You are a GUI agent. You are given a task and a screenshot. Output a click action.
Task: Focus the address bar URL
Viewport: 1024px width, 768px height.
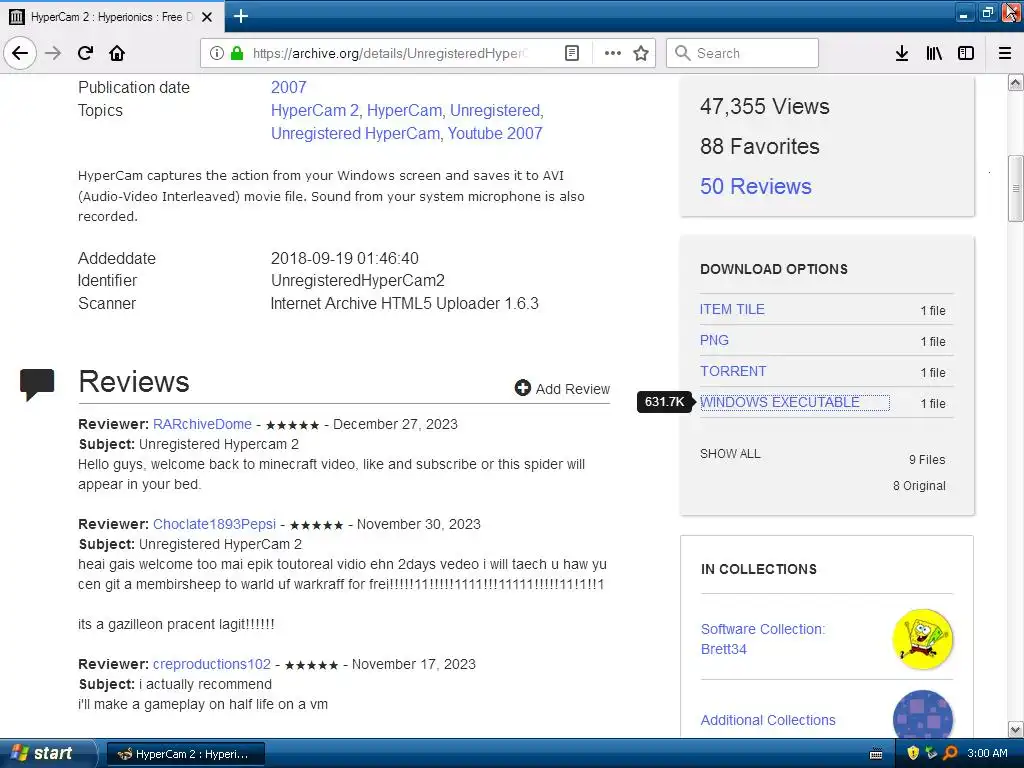[389, 53]
